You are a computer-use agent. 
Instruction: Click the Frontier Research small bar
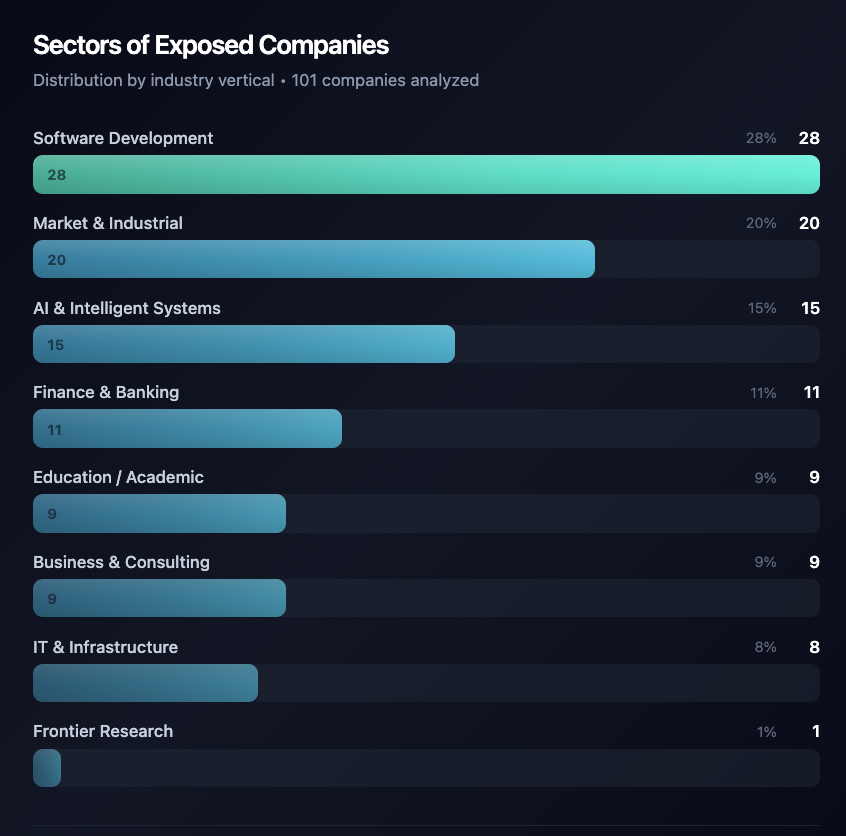click(x=47, y=768)
